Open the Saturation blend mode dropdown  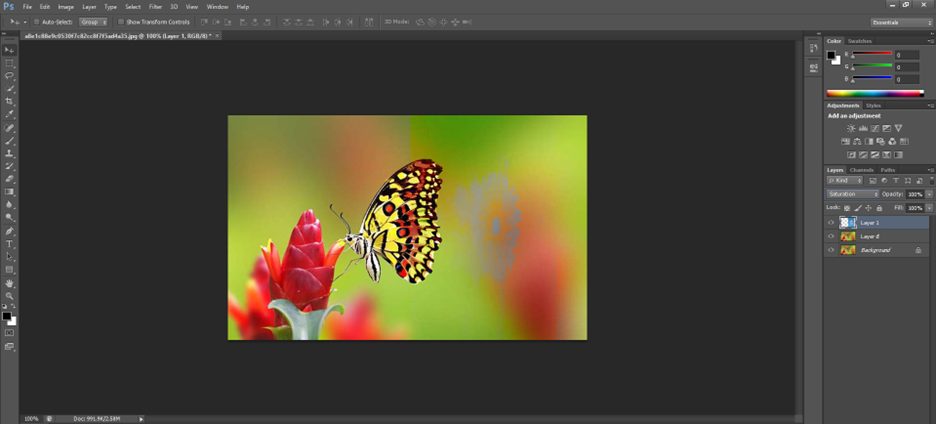click(852, 194)
